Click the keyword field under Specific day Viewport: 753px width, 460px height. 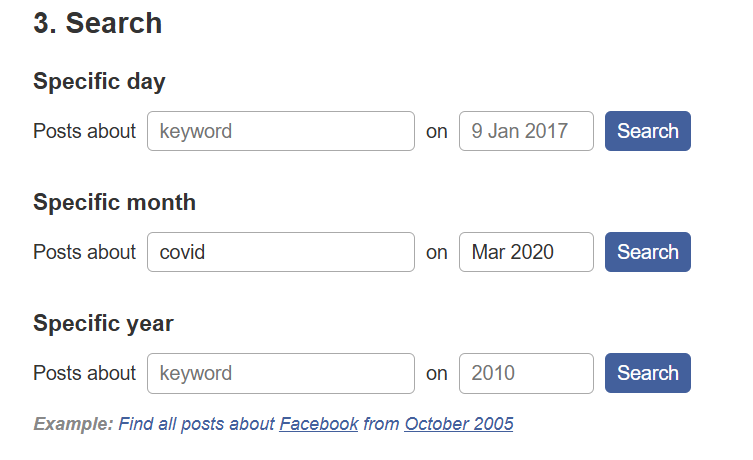[x=280, y=131]
